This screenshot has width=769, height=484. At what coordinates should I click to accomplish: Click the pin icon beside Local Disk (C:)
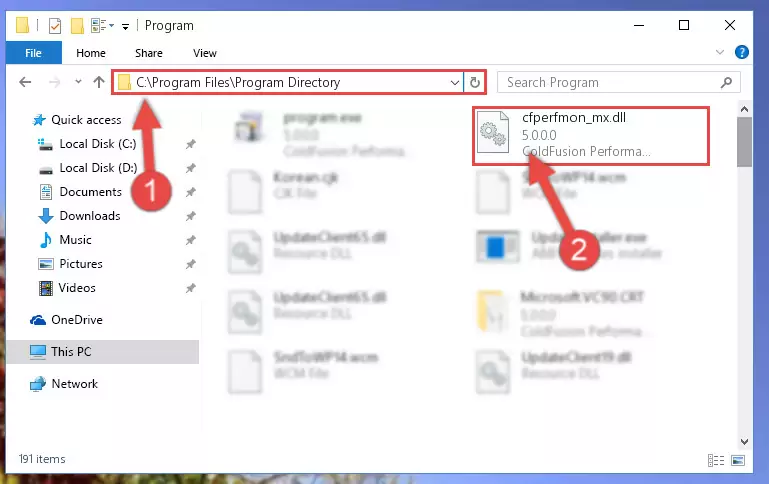[x=190, y=144]
